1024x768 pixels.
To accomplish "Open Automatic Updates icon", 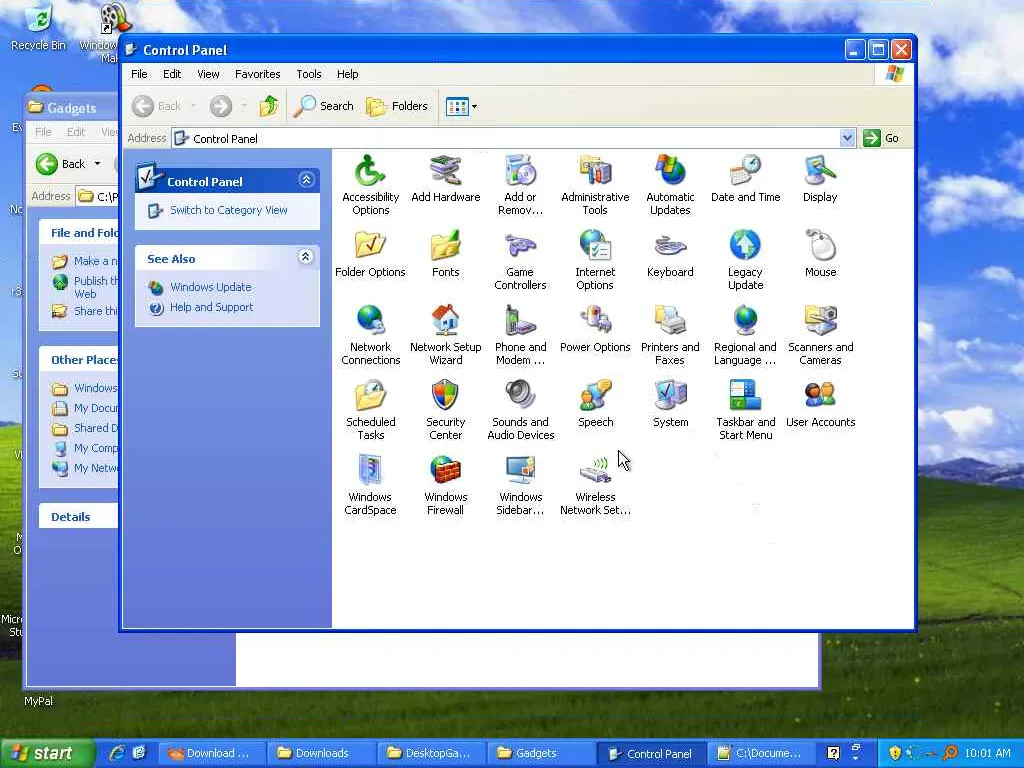I will pos(670,185).
